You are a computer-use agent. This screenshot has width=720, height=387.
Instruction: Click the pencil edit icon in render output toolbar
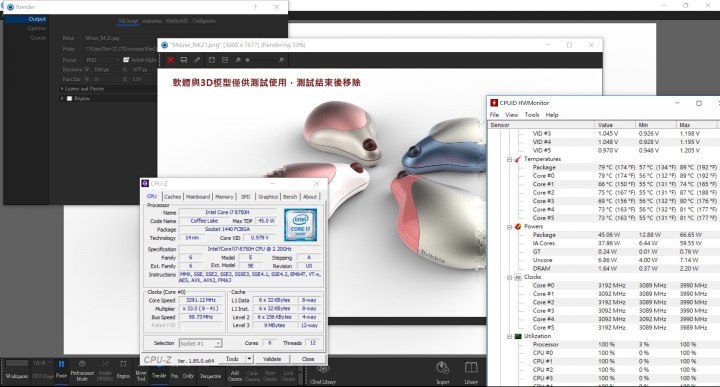click(x=197, y=60)
